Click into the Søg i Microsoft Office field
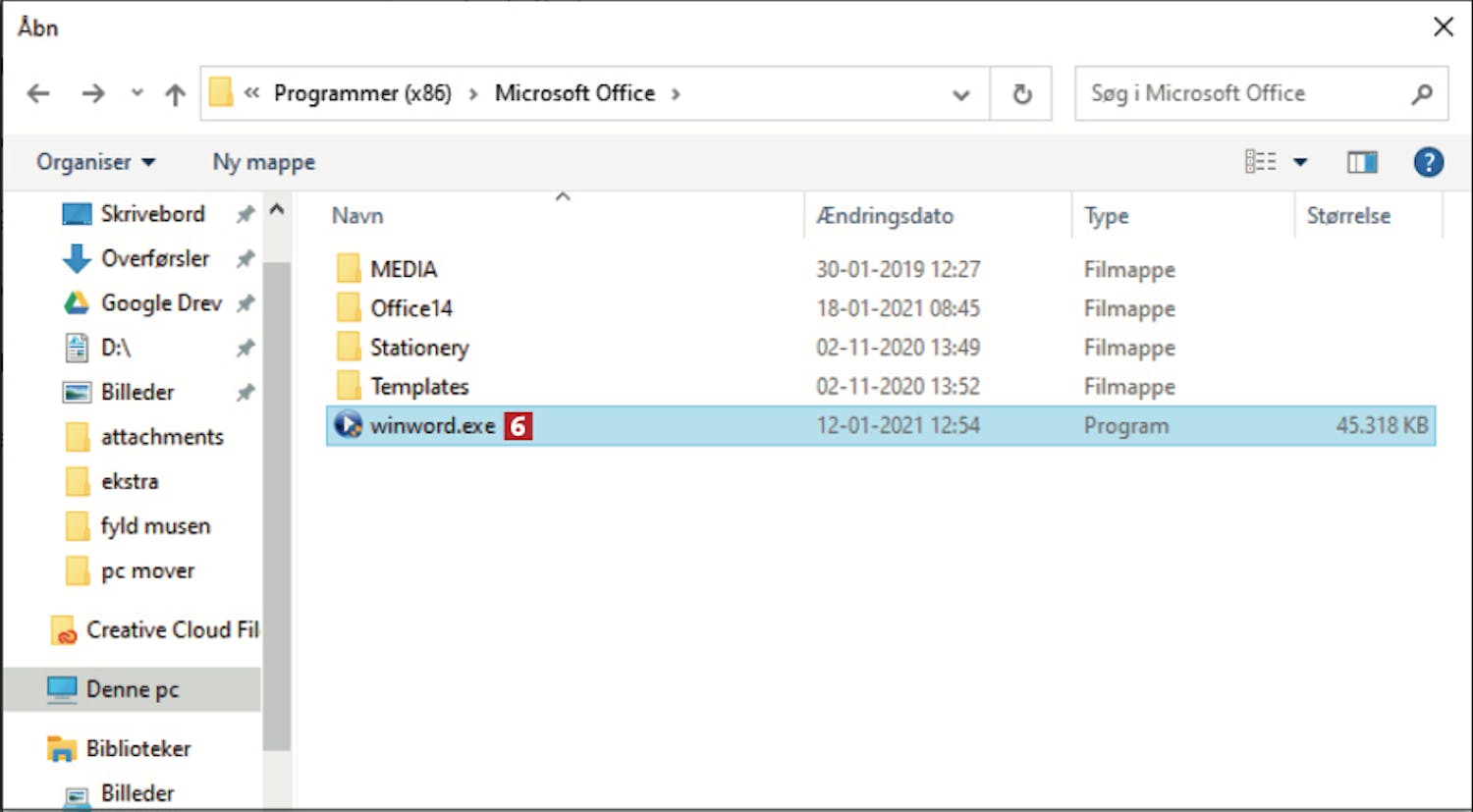This screenshot has width=1473, height=812. (x=1242, y=93)
